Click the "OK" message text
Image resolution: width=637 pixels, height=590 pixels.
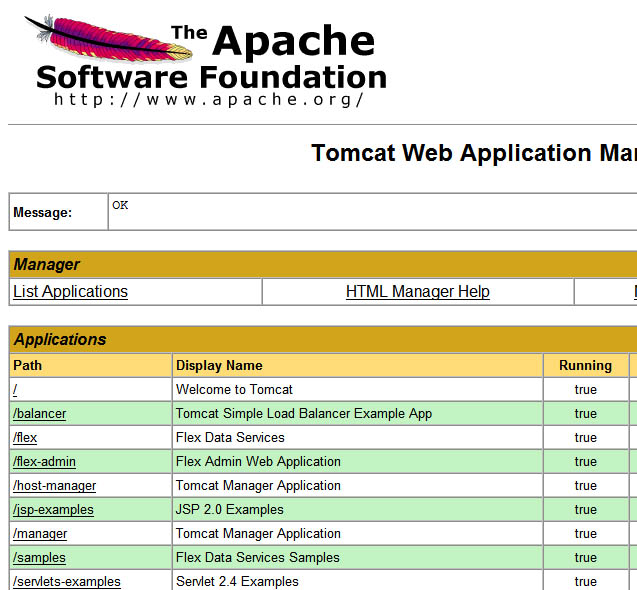[x=120, y=205]
